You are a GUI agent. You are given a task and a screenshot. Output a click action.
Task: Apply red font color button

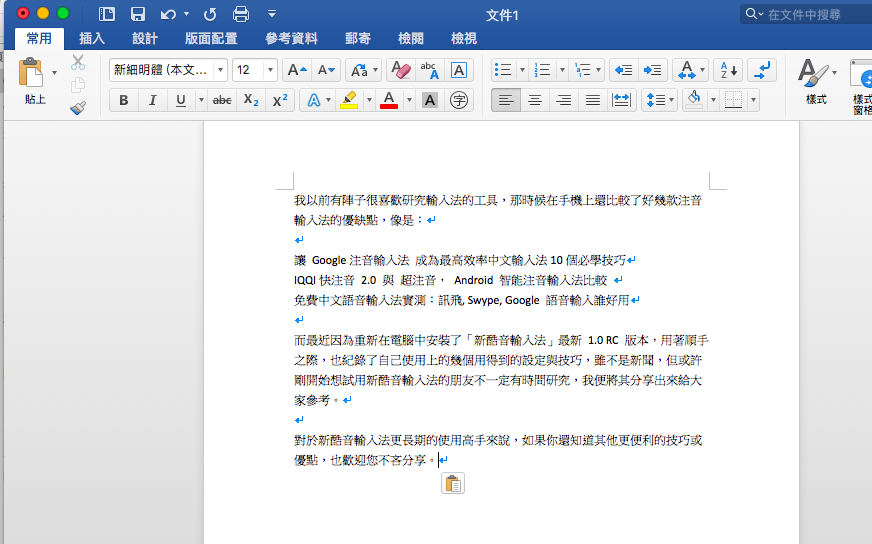click(x=389, y=100)
